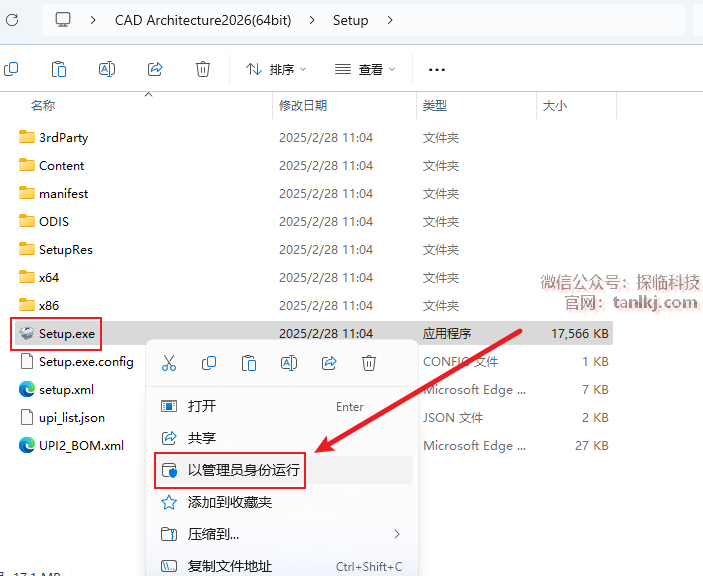Image resolution: width=703 pixels, height=576 pixels.
Task: Open the three-dots more options menu
Action: [437, 69]
